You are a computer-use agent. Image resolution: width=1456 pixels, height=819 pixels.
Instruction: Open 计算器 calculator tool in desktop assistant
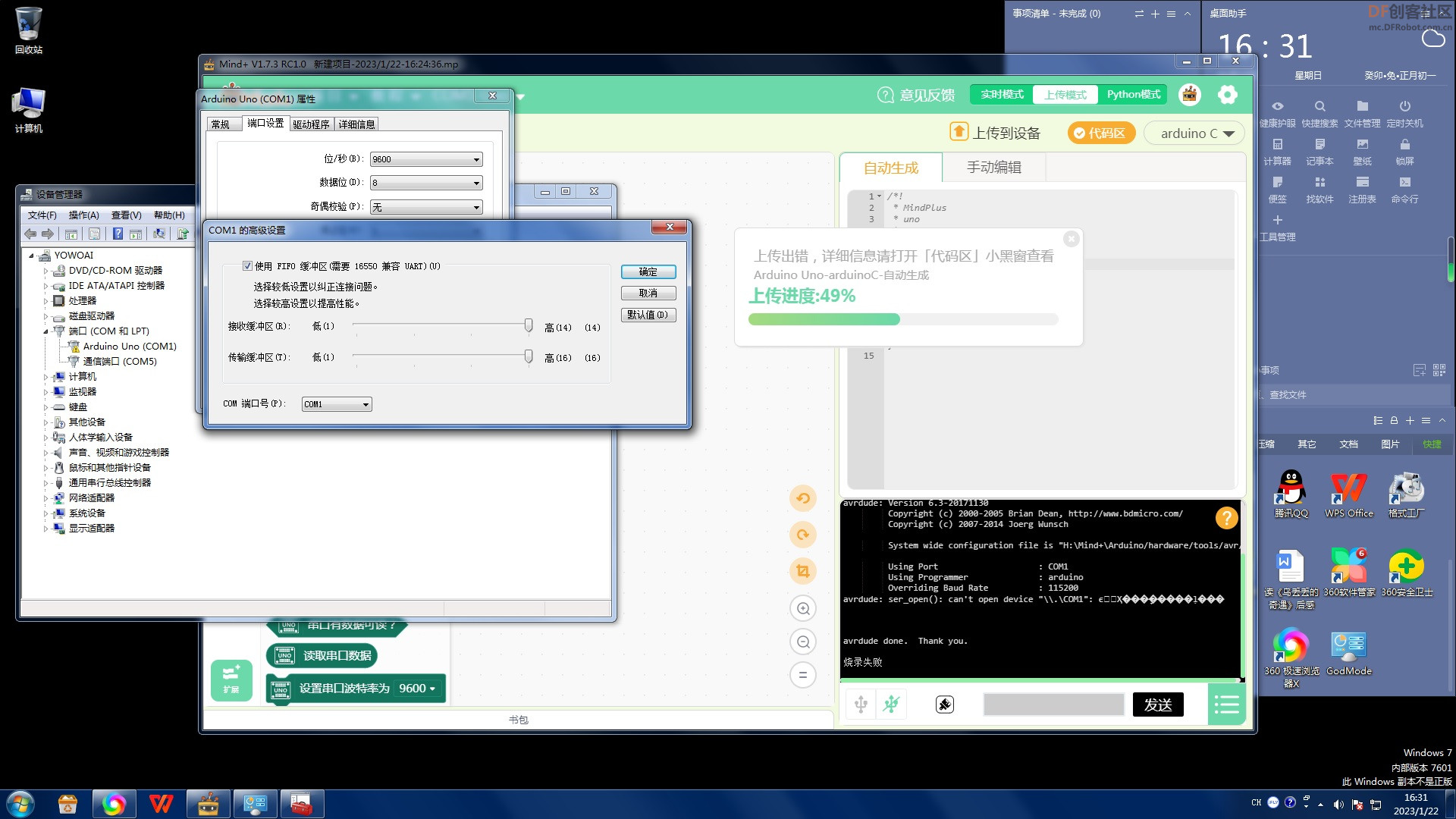1278,152
